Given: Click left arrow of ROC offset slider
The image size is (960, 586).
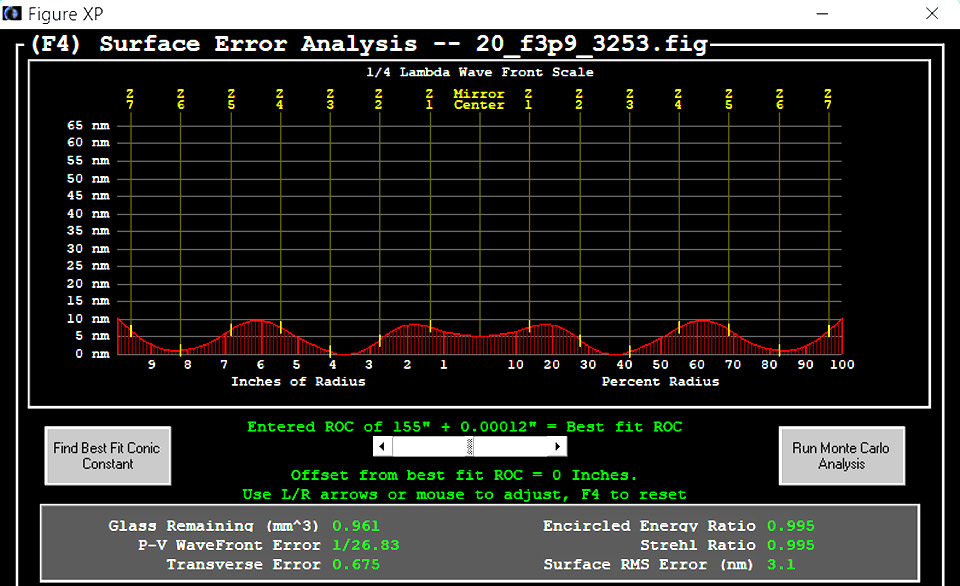Looking at the screenshot, I should (x=382, y=447).
